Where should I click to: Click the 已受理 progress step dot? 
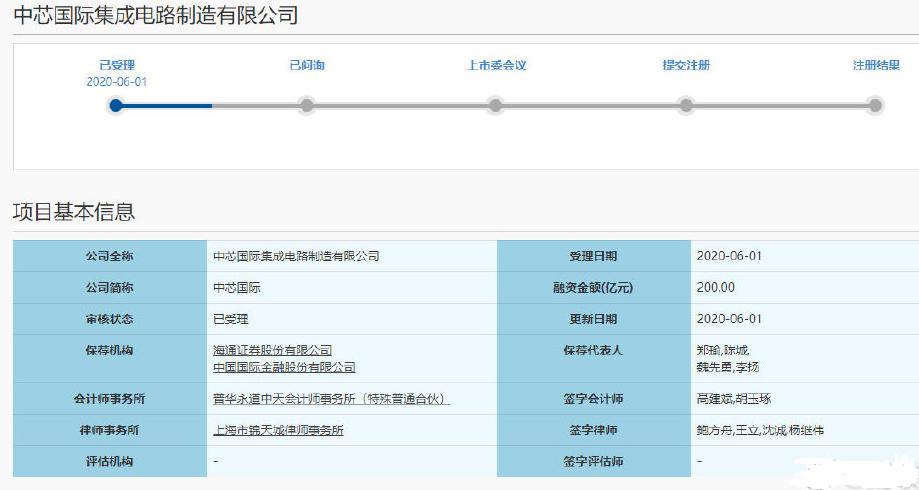tap(116, 106)
